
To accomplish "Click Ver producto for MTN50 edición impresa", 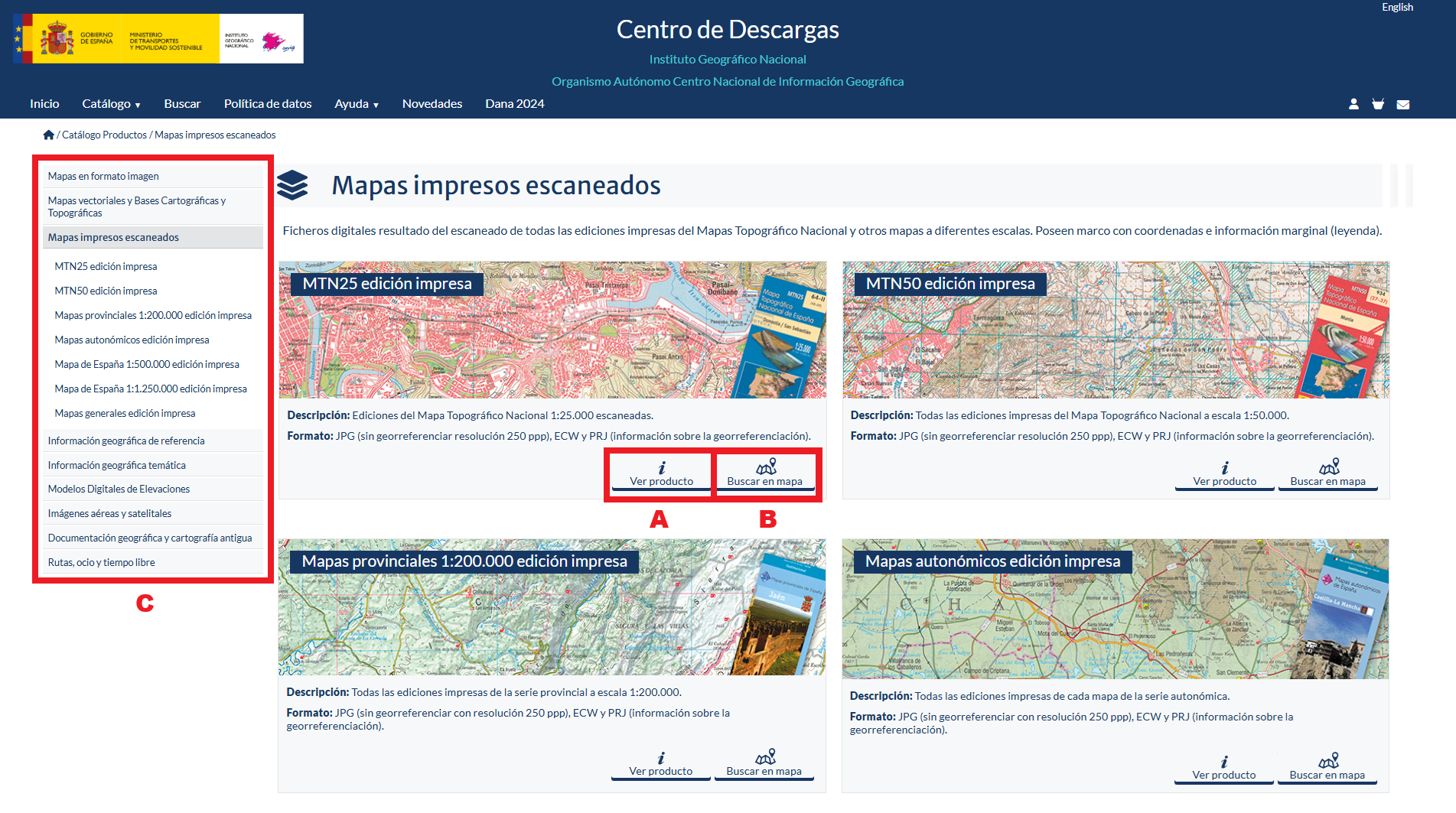I will pos(1224,473).
